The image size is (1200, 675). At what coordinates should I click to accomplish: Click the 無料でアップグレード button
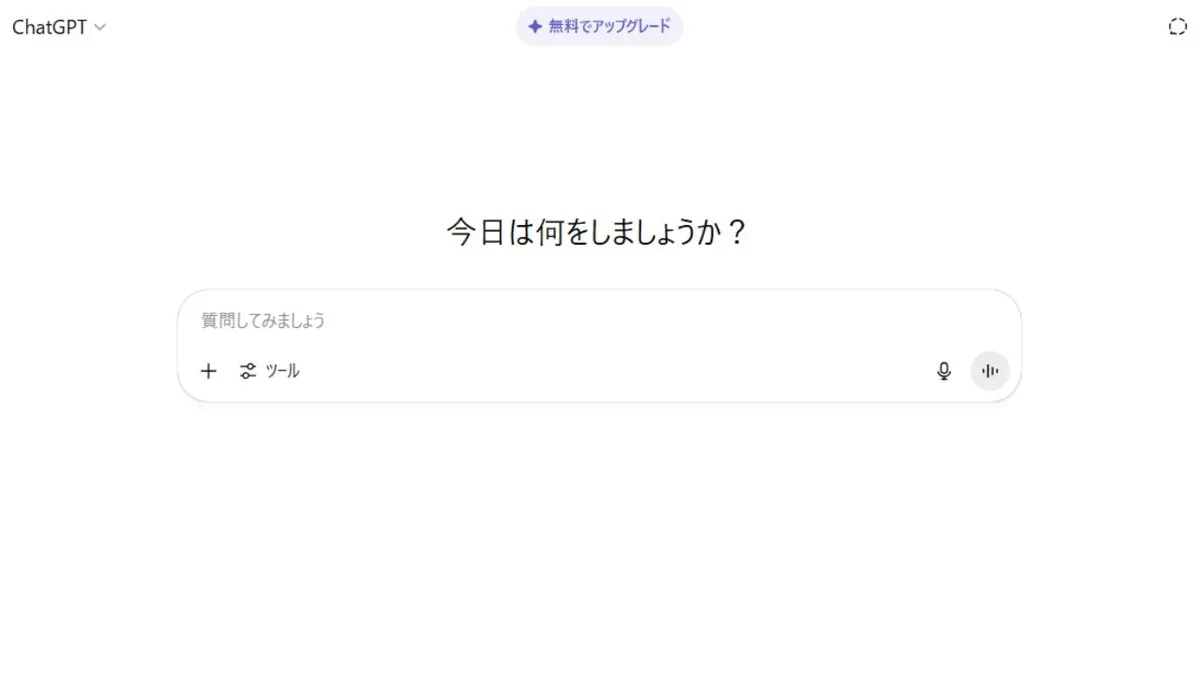(x=600, y=26)
